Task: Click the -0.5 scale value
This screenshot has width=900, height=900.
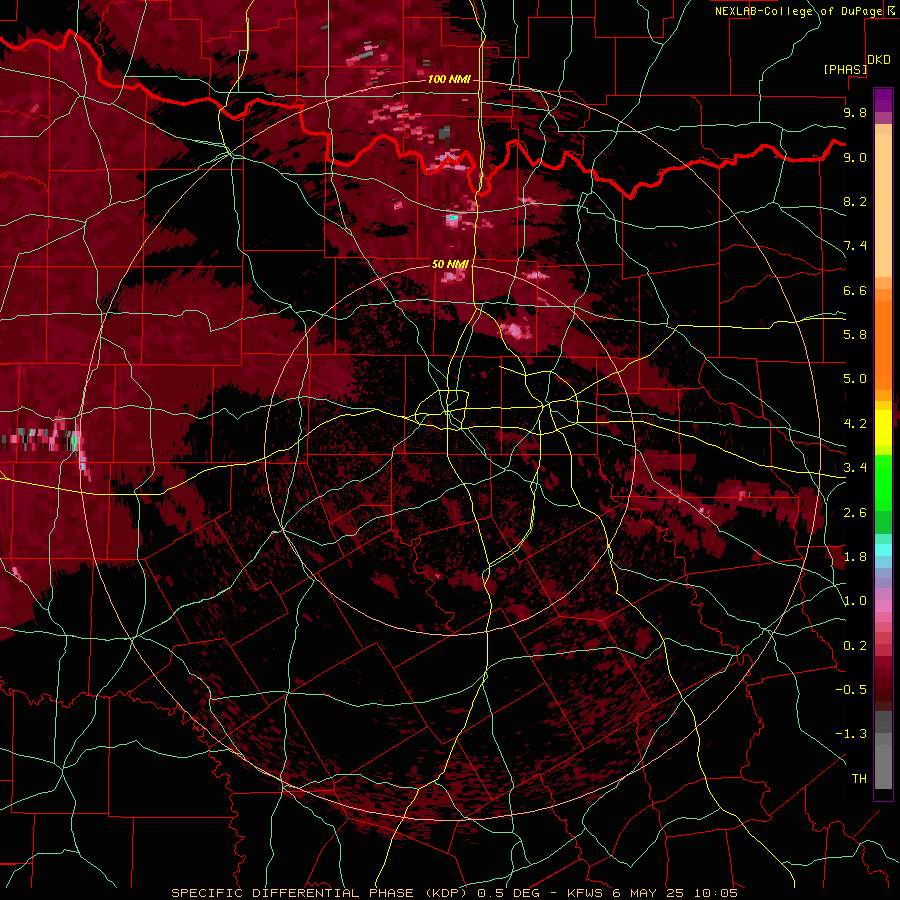Action: [851, 689]
